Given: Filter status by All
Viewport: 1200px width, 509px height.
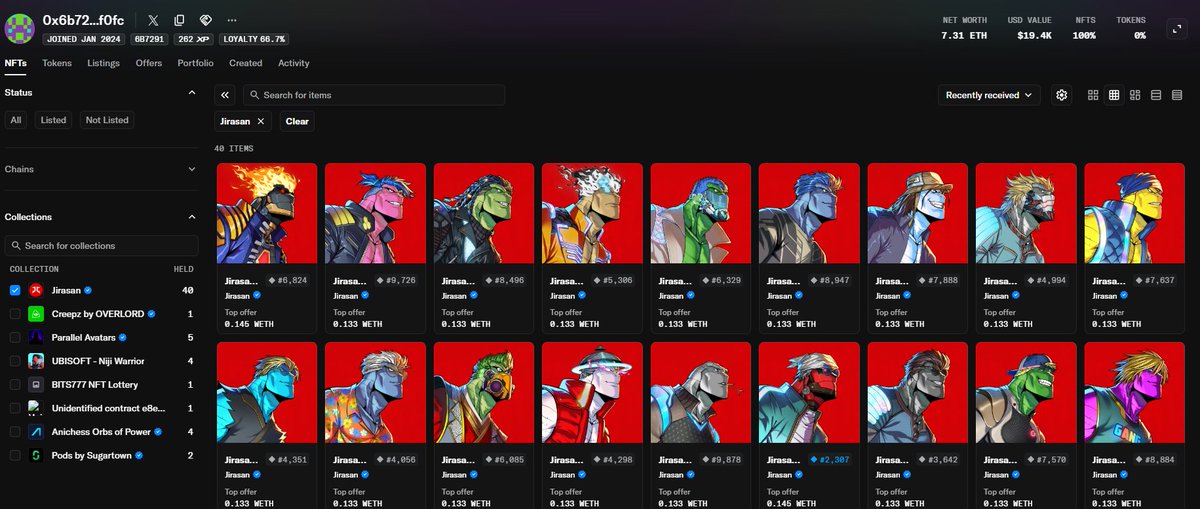Looking at the screenshot, I should coord(16,120).
